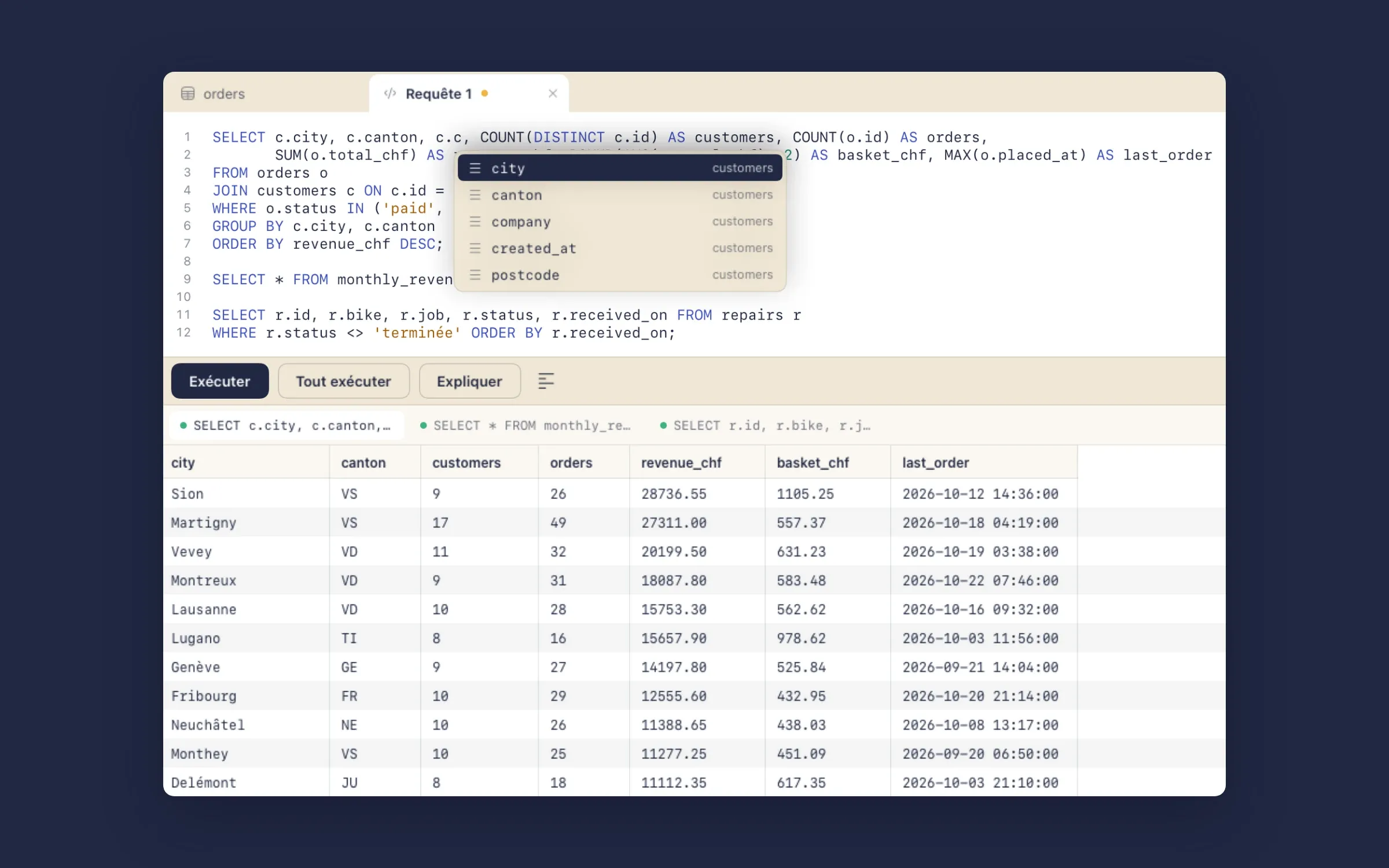
Task: Click the Montreux row city cell
Action: (247, 580)
